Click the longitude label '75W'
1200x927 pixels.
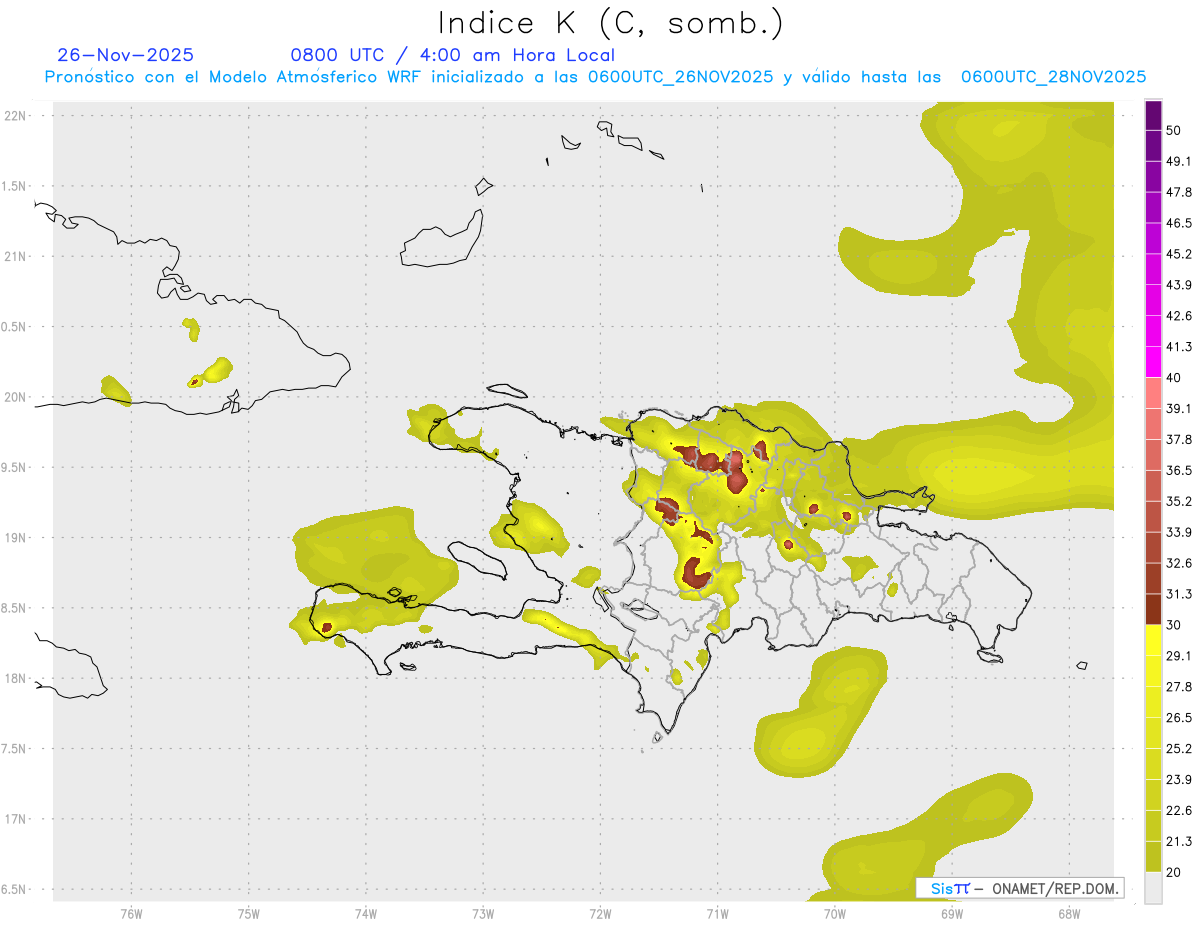(249, 913)
